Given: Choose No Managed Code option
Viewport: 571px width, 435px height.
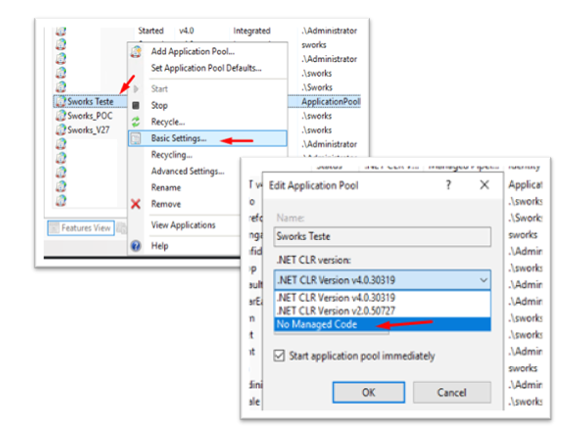Looking at the screenshot, I should click(x=382, y=324).
